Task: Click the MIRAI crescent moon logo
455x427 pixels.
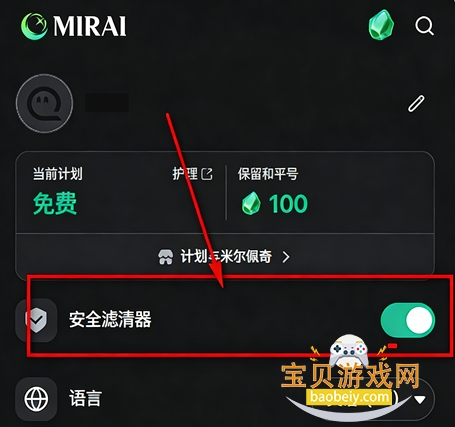Action: (34, 26)
